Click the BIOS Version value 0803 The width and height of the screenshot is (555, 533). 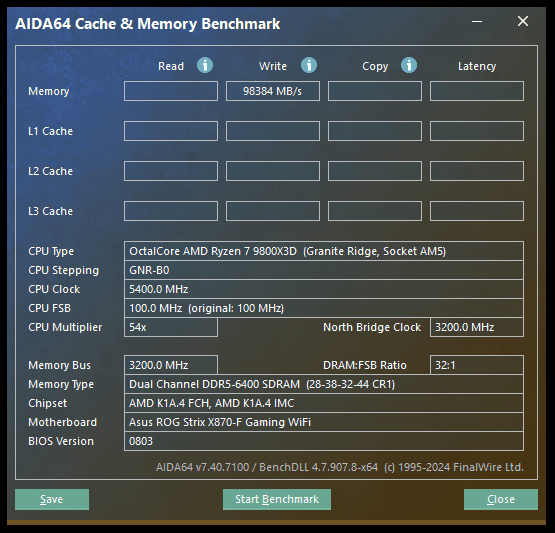[324, 441]
